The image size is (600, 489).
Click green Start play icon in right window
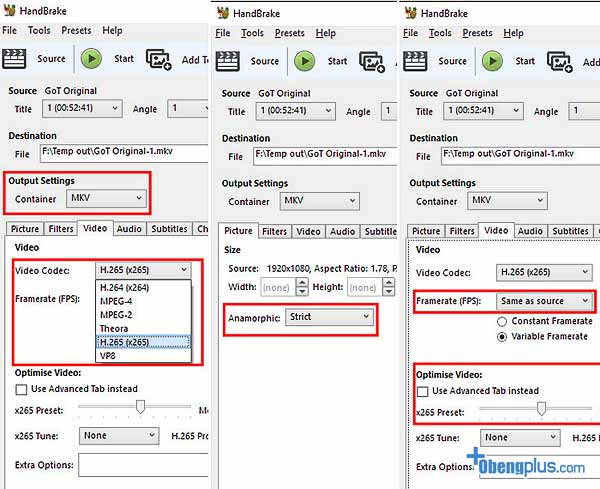coord(492,61)
